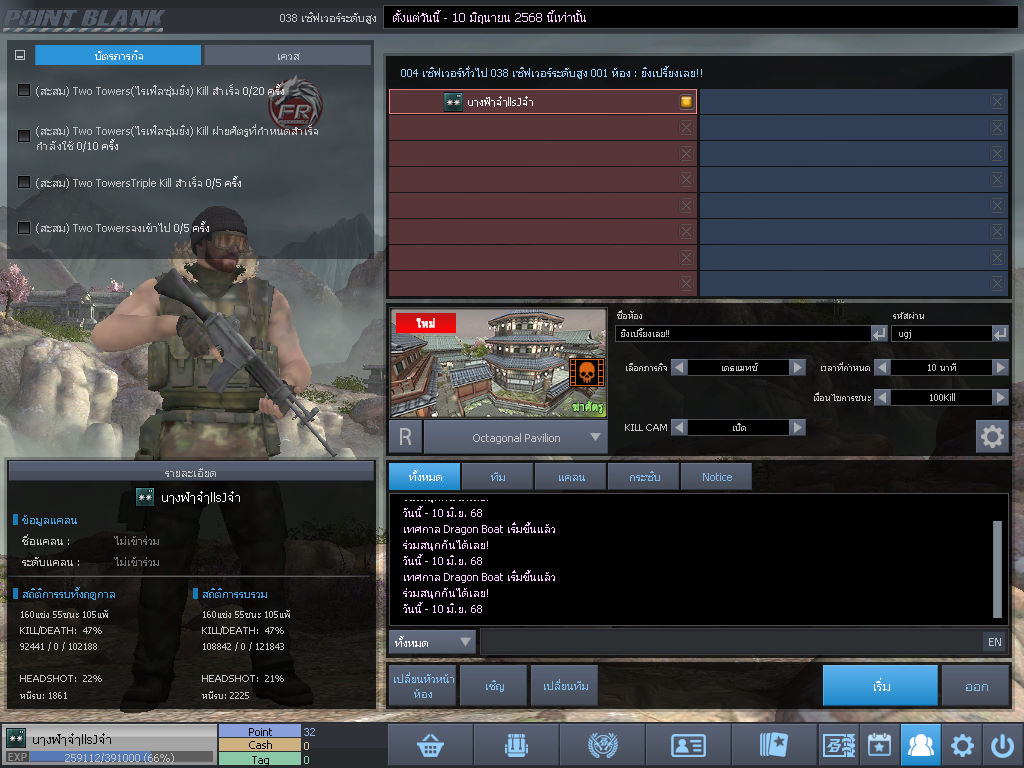Click the ออก leave button

click(x=976, y=686)
